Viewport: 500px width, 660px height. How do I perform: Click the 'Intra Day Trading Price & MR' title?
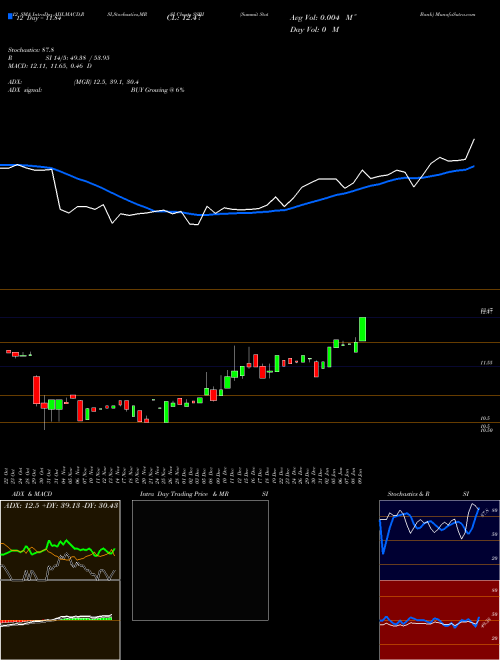point(184,494)
